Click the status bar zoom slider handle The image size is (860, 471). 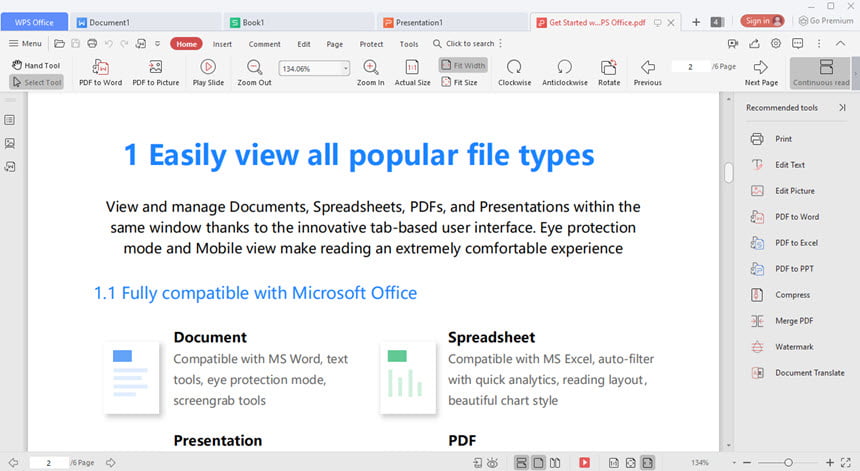pyautogui.click(x=788, y=463)
